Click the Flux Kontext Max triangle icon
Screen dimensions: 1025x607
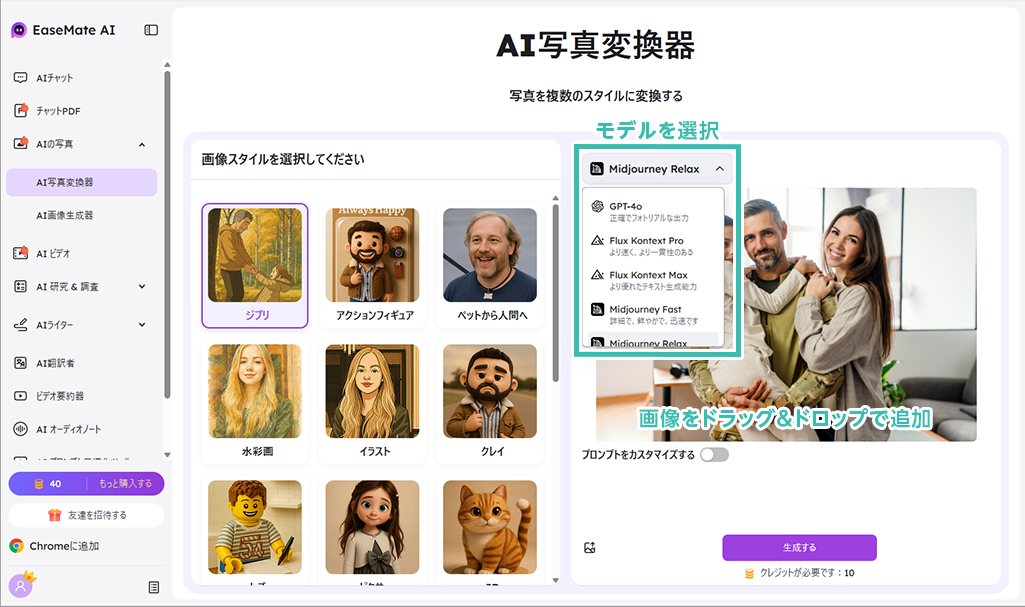pos(597,275)
